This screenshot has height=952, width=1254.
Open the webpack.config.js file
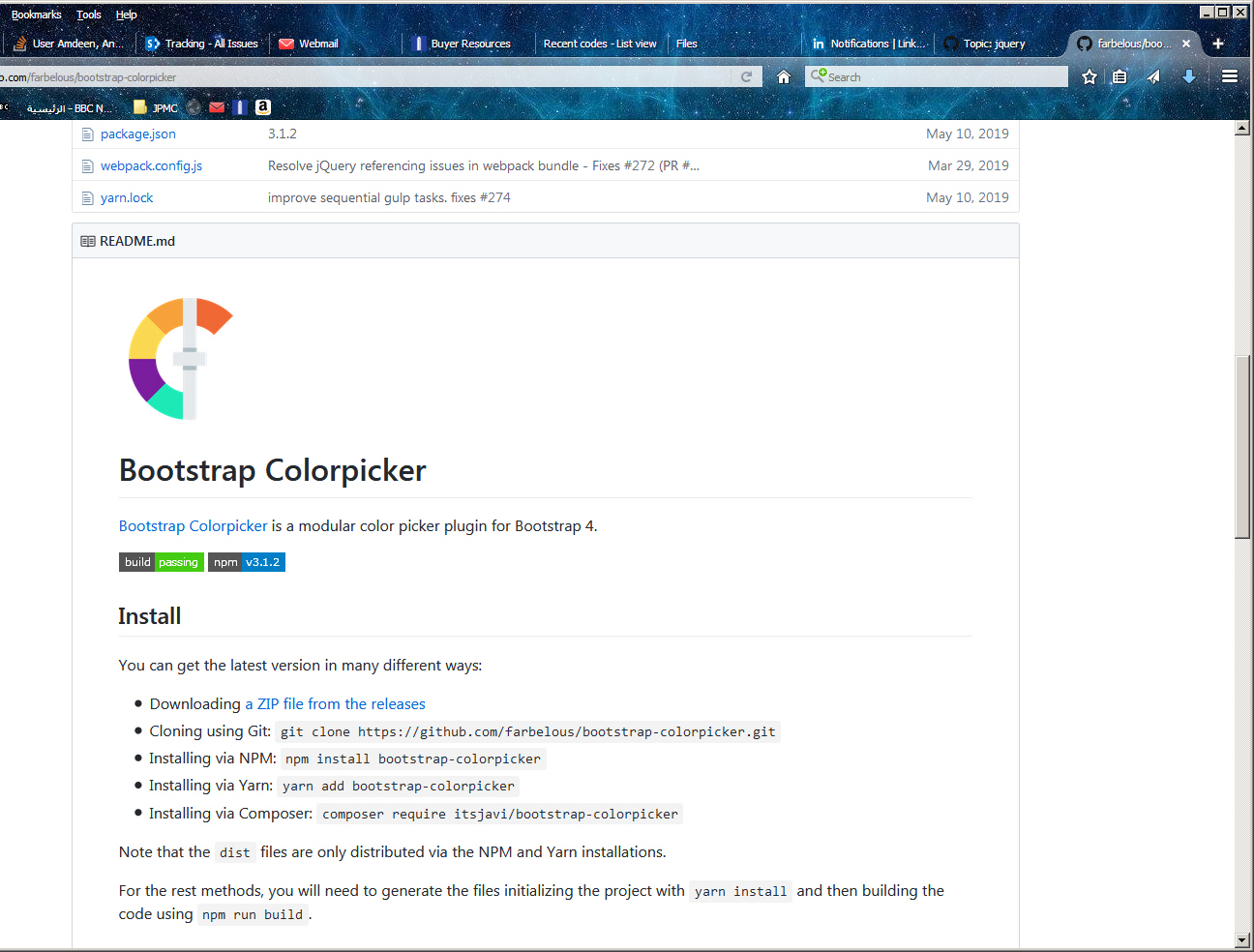click(151, 166)
